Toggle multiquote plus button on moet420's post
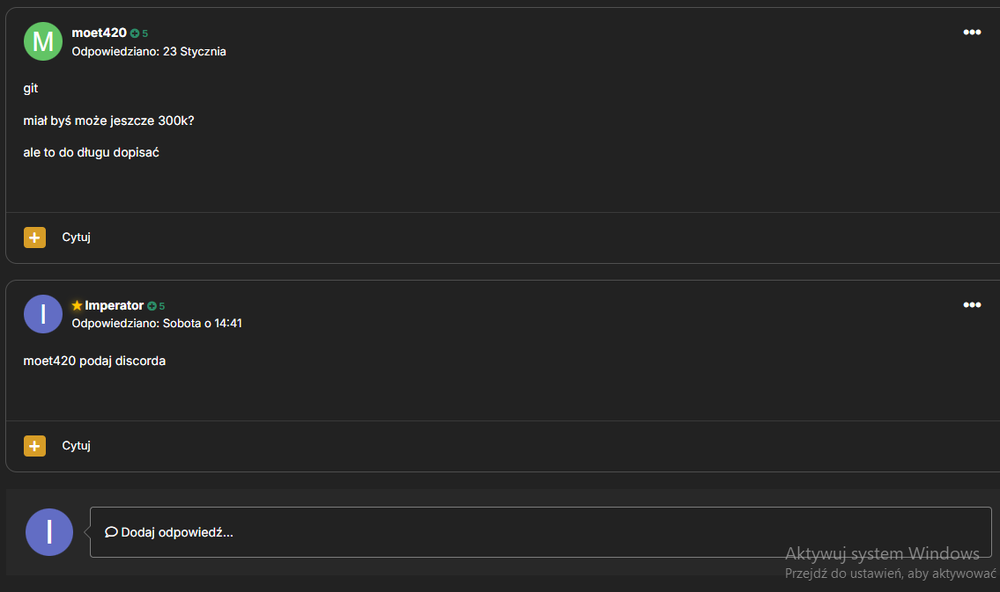1000x592 pixels. (x=34, y=237)
